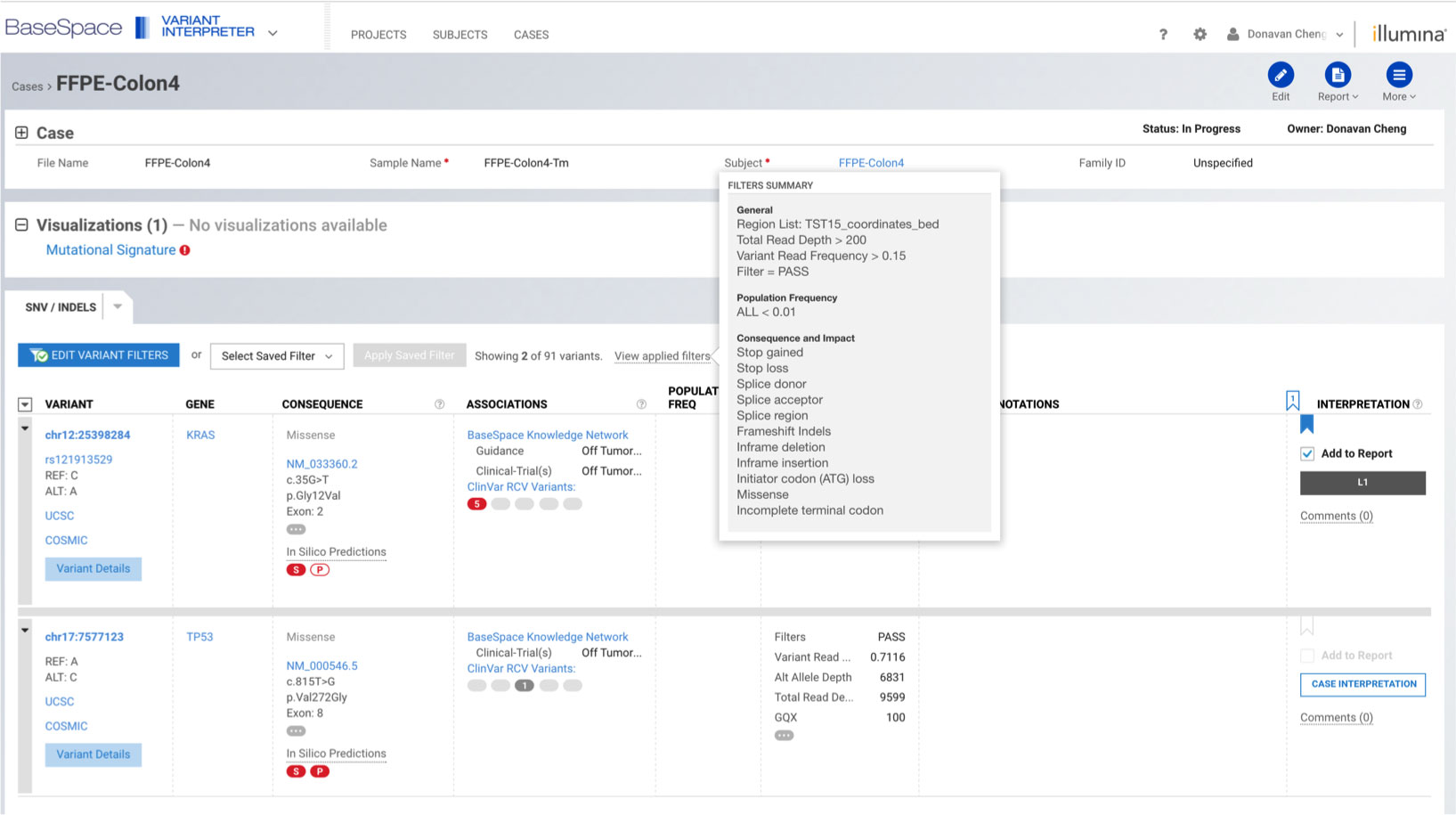
Task: Select the SNV / INDELS tab
Action: [x=61, y=307]
